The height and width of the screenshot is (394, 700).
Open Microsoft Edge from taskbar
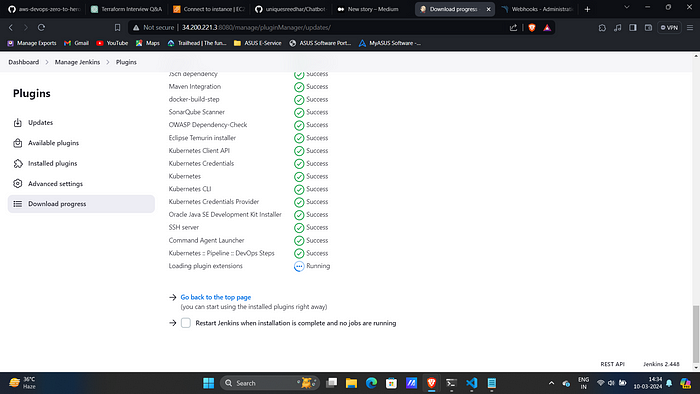pos(371,383)
